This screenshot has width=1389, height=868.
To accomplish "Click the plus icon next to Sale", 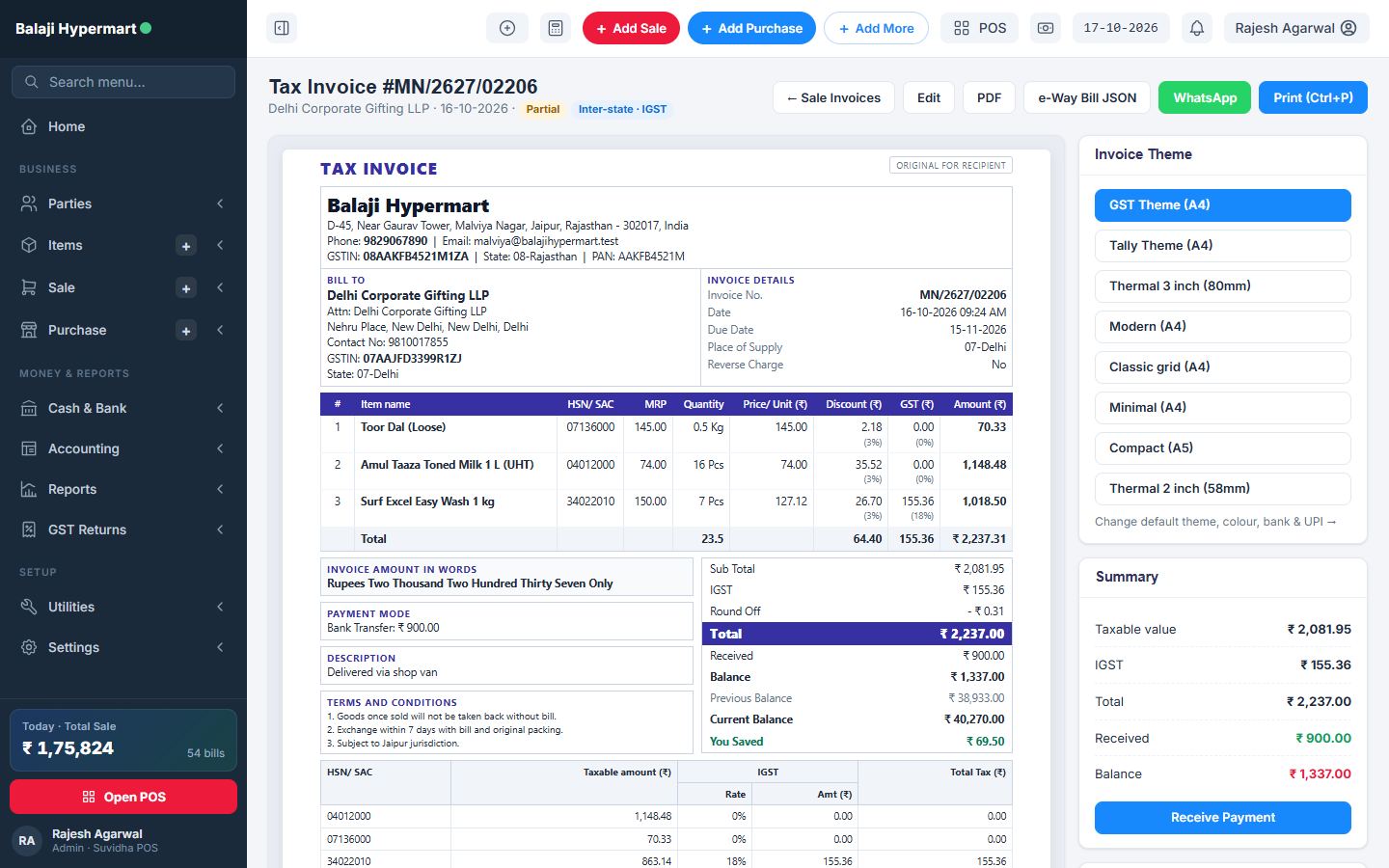I will click(186, 288).
